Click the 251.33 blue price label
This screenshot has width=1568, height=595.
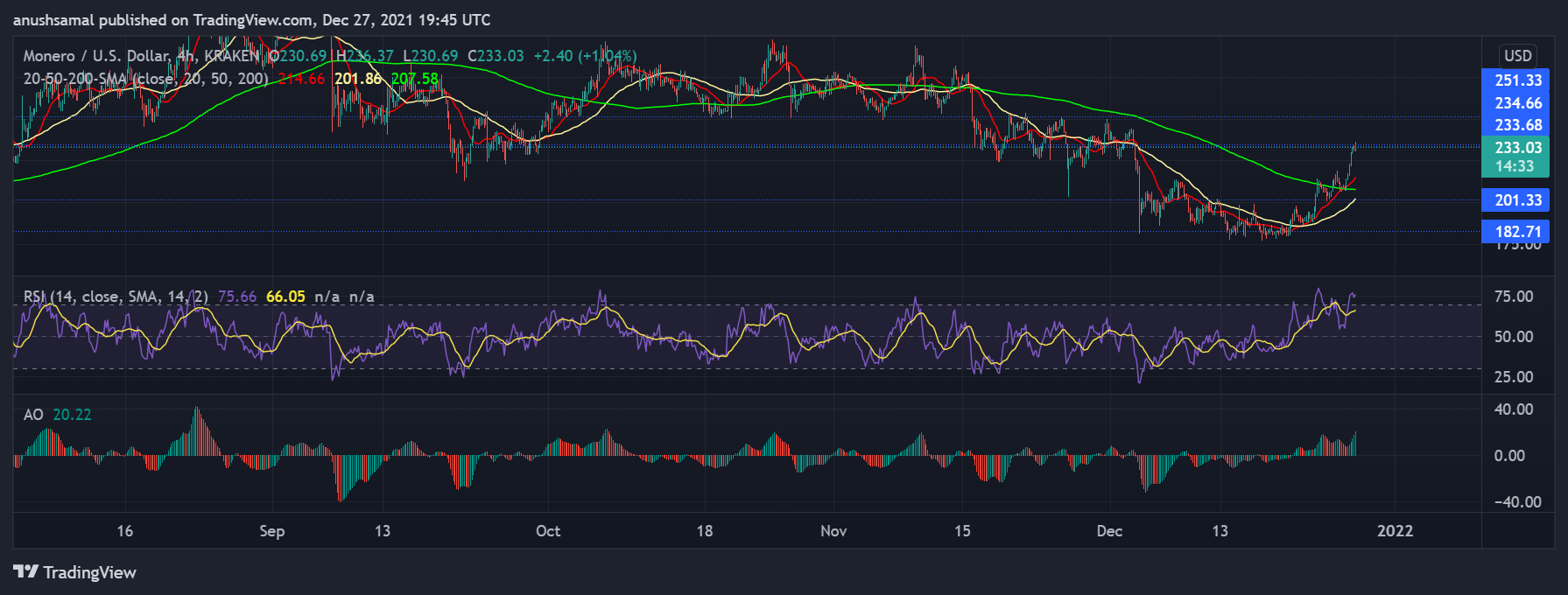coord(1517,80)
